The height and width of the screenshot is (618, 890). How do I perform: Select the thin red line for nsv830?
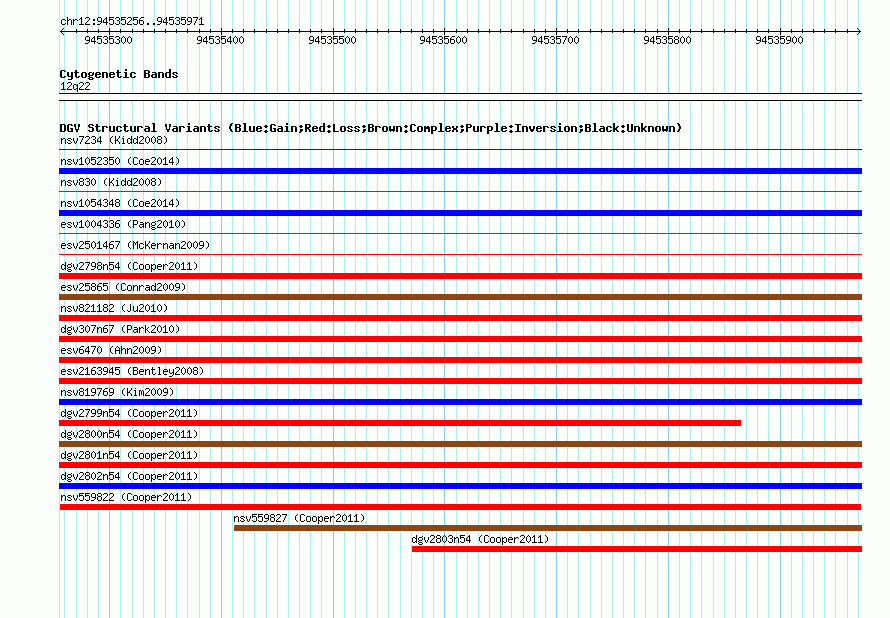(x=460, y=192)
